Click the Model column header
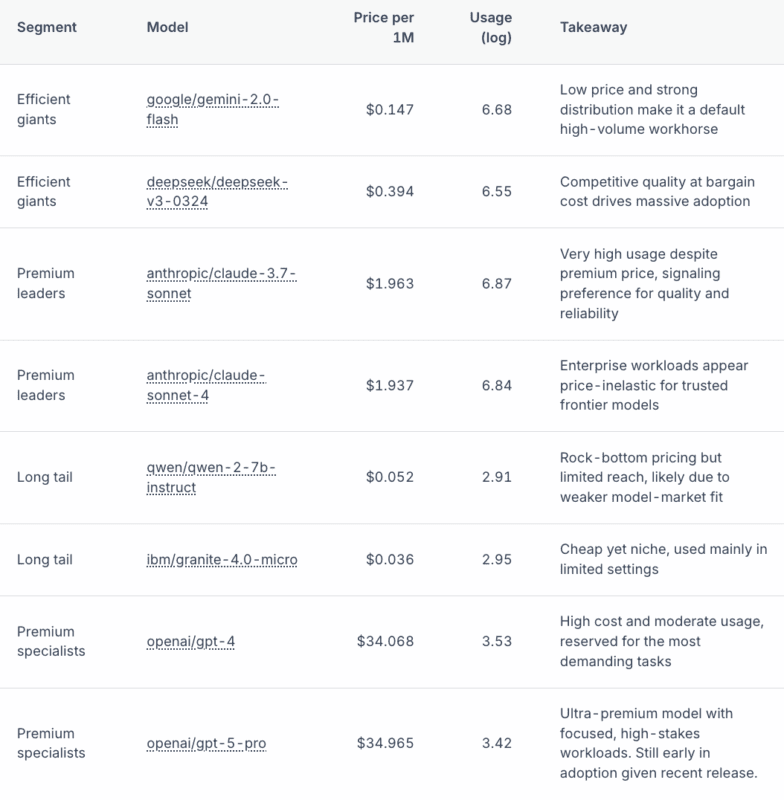The width and height of the screenshot is (784, 800). (166, 27)
